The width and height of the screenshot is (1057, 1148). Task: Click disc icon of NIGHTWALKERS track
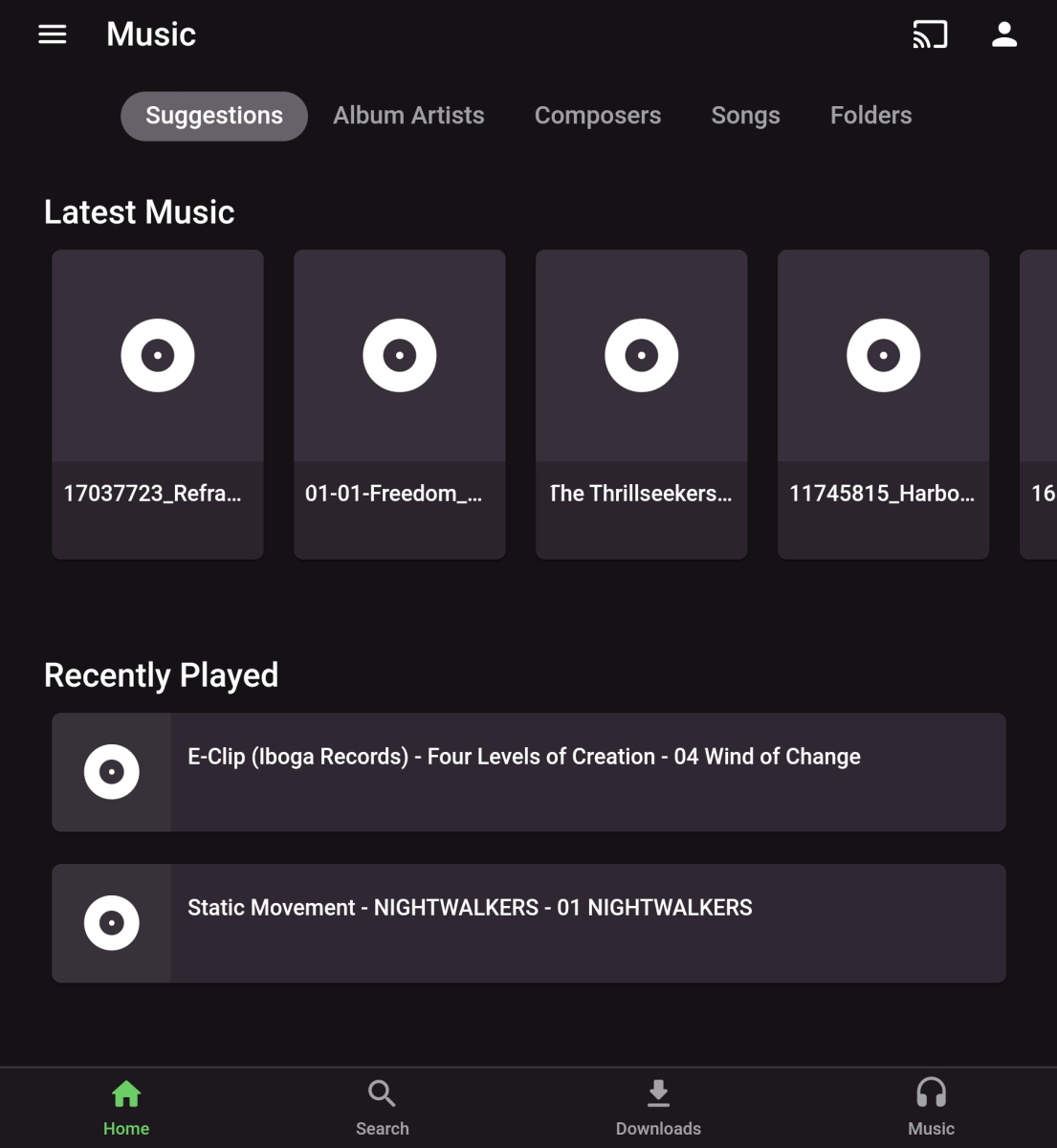pyautogui.click(x=112, y=923)
